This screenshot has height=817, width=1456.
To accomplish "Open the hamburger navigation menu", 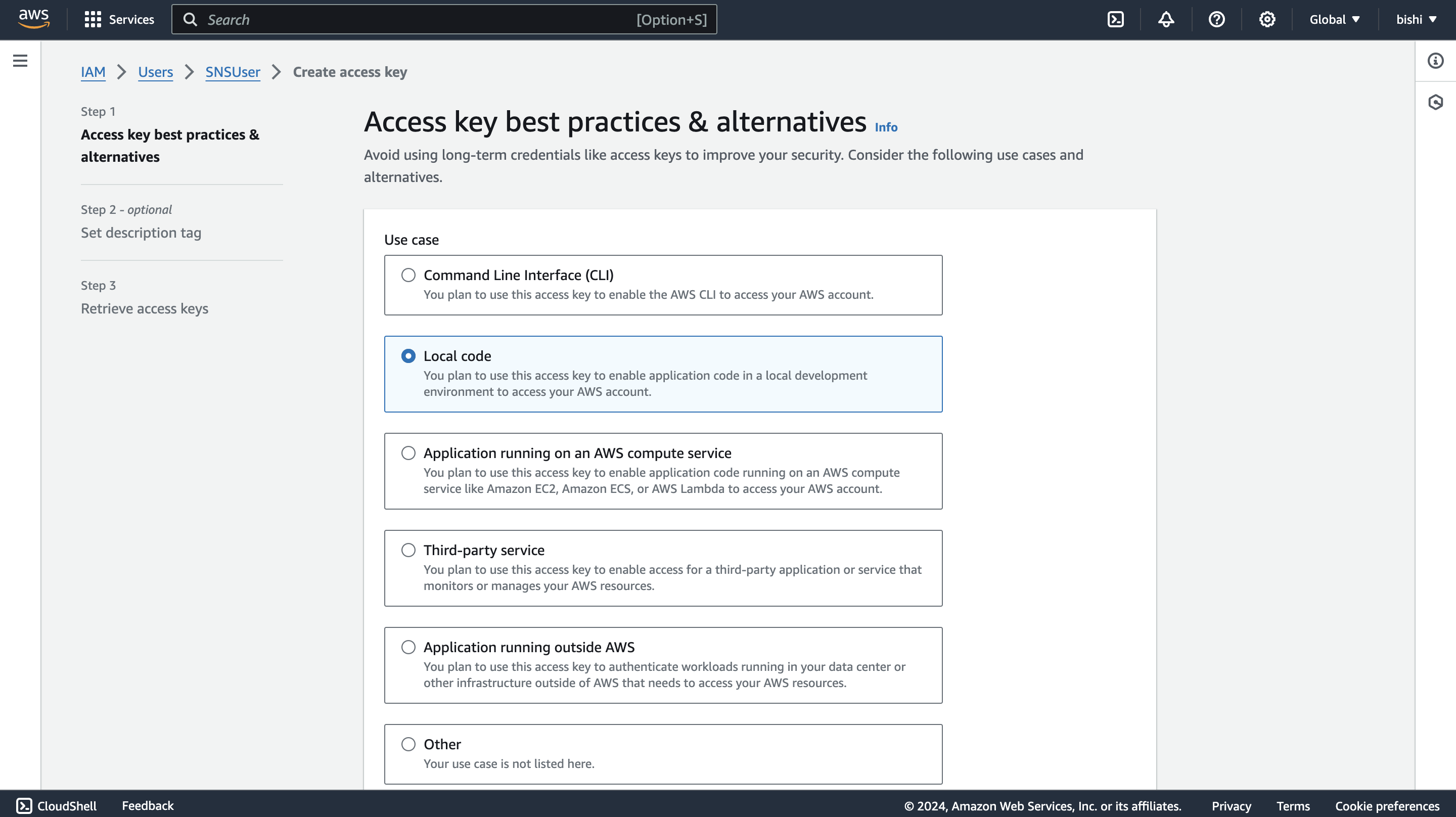I will (x=21, y=60).
